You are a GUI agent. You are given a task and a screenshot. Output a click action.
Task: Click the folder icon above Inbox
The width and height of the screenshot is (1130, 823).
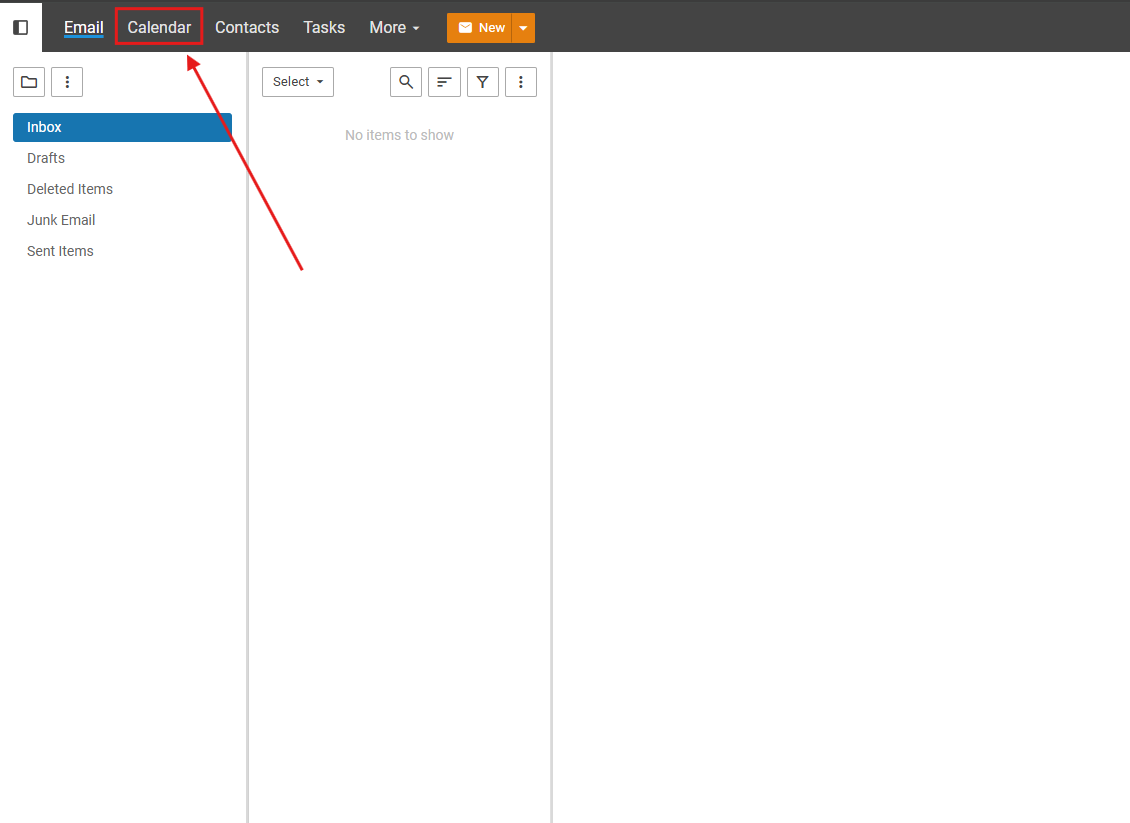pyautogui.click(x=29, y=82)
